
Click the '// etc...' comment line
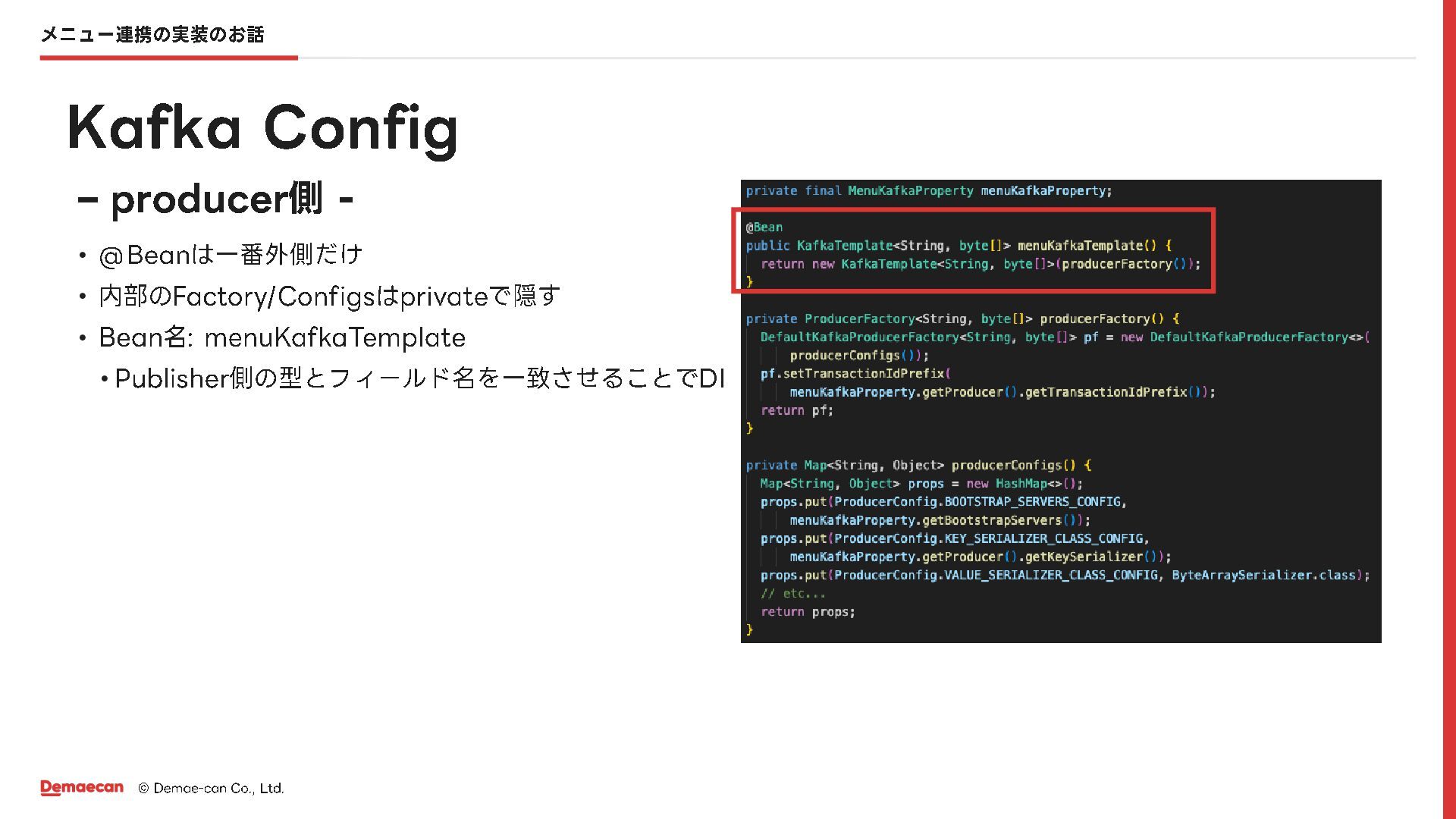click(793, 594)
